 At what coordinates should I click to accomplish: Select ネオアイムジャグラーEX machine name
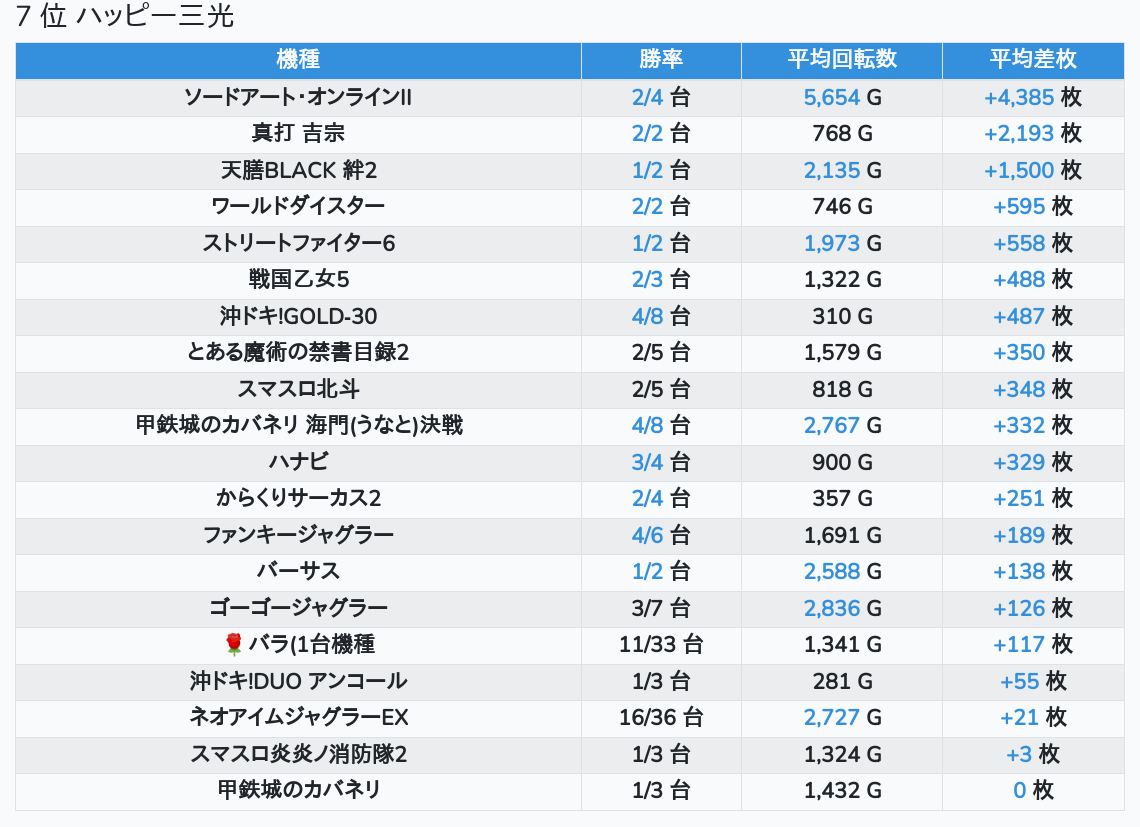tap(298, 718)
